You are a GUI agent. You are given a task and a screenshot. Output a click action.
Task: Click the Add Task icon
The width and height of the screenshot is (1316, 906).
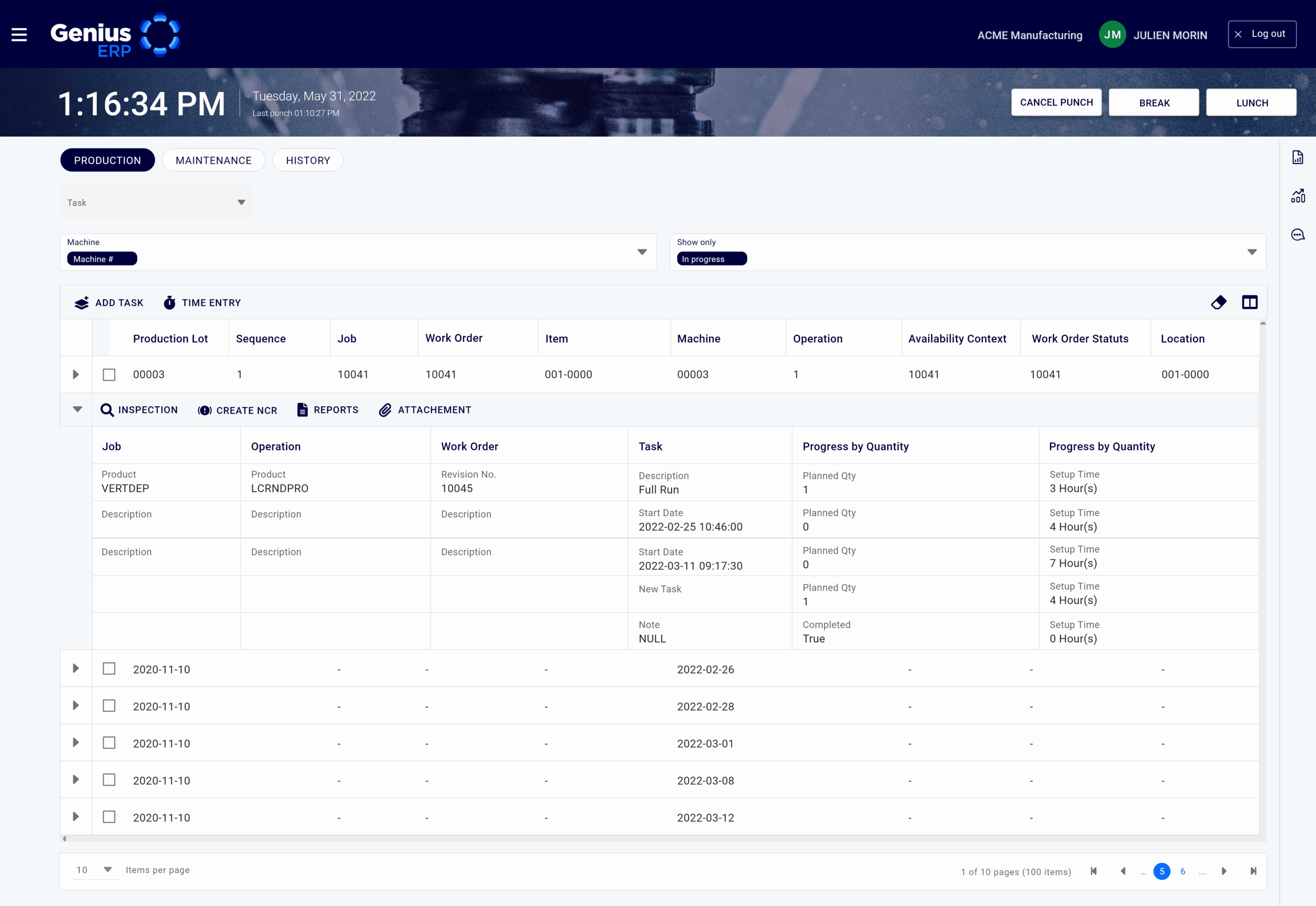pos(82,302)
